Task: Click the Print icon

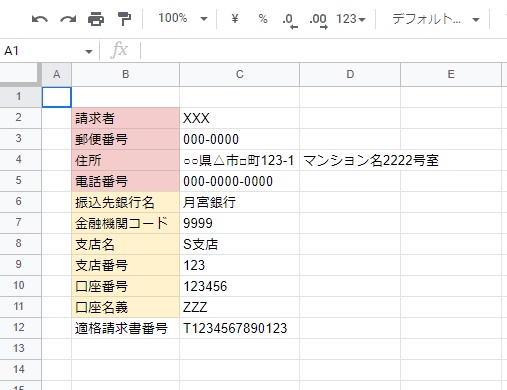Action: click(x=96, y=19)
